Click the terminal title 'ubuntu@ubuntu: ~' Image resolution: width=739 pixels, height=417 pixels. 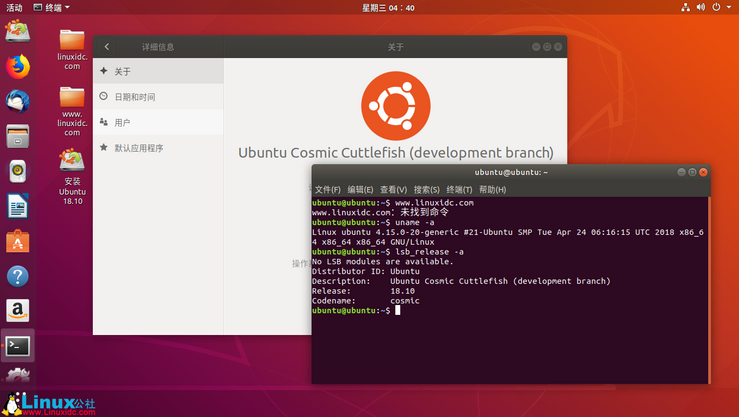(511, 172)
